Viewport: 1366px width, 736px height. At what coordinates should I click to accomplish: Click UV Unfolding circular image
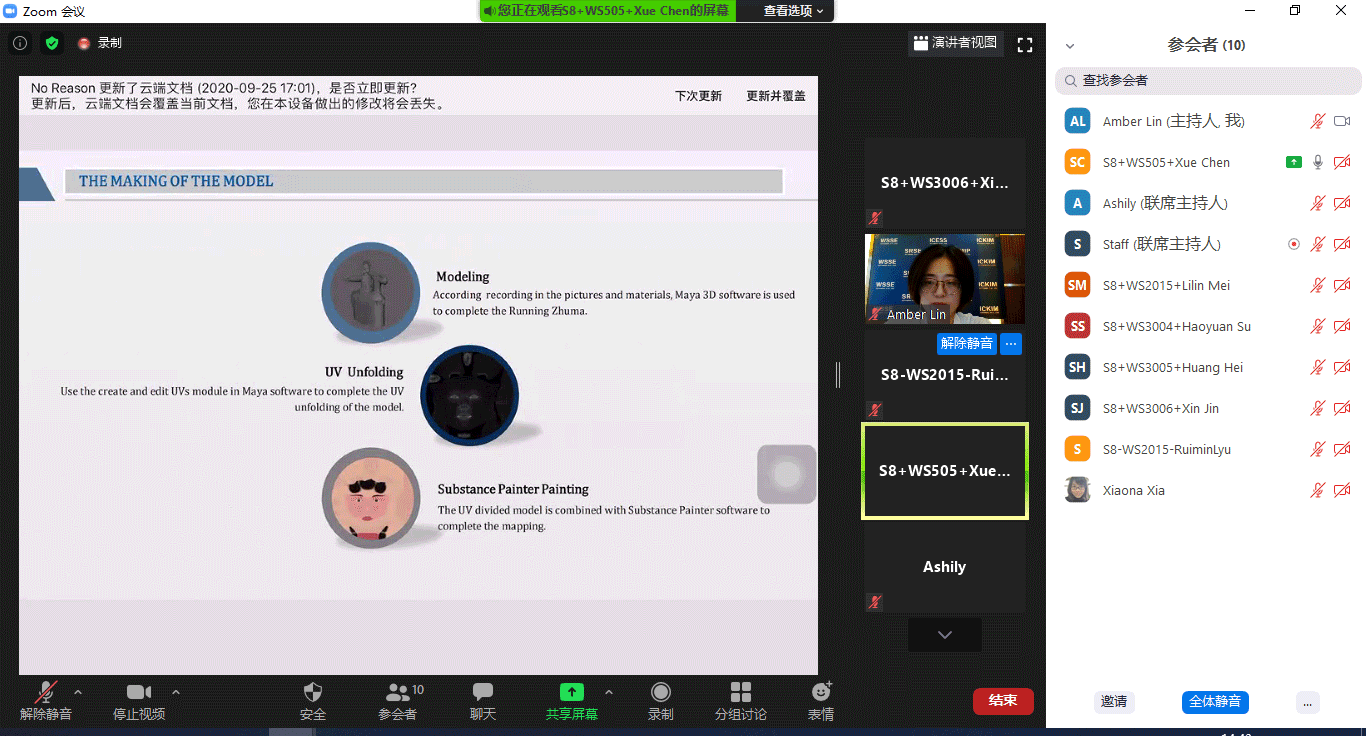click(469, 396)
